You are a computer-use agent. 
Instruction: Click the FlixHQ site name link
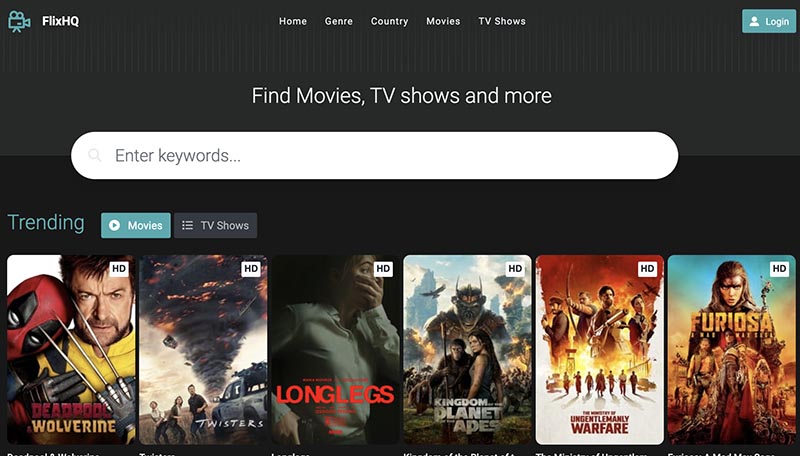(61, 21)
